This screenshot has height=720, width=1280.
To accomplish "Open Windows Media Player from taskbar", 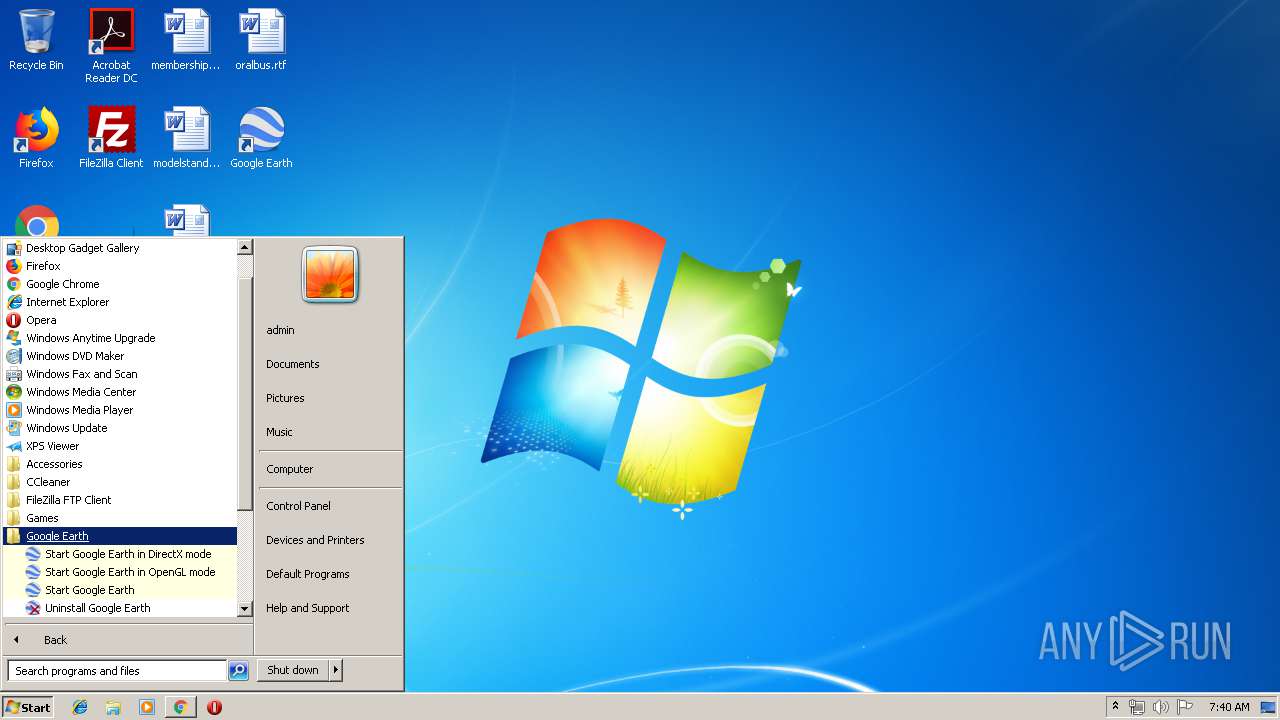I will click(147, 707).
